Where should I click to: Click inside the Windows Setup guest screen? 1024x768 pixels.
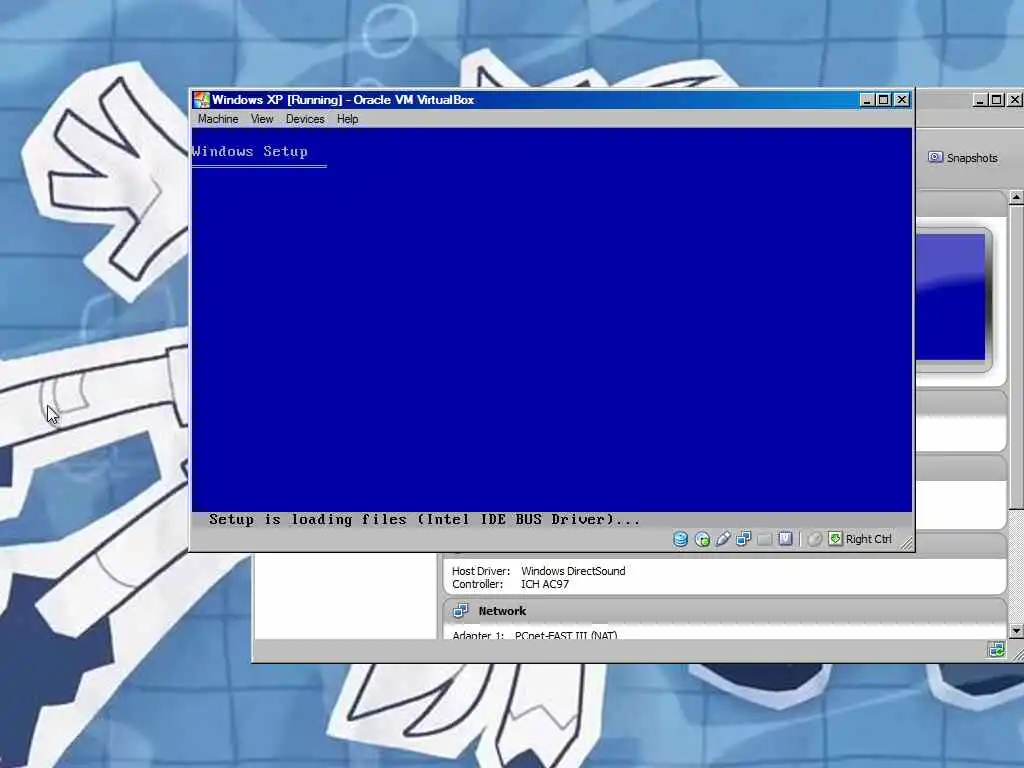point(552,320)
